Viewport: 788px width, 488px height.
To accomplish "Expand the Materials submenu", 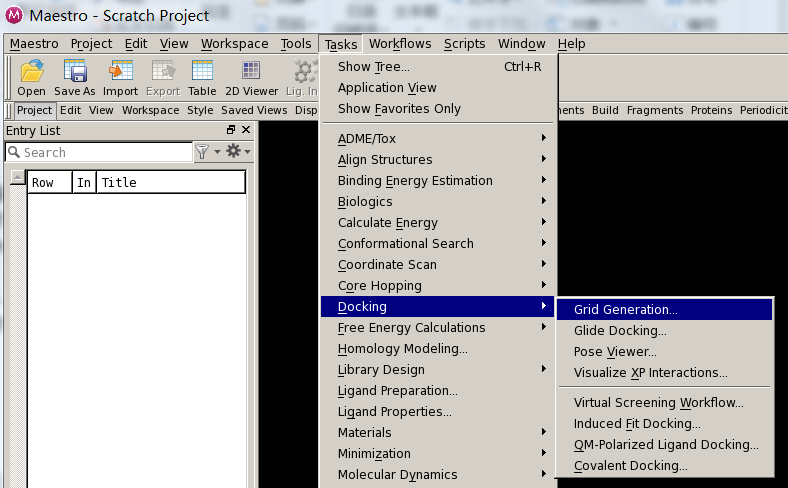I will coord(438,432).
